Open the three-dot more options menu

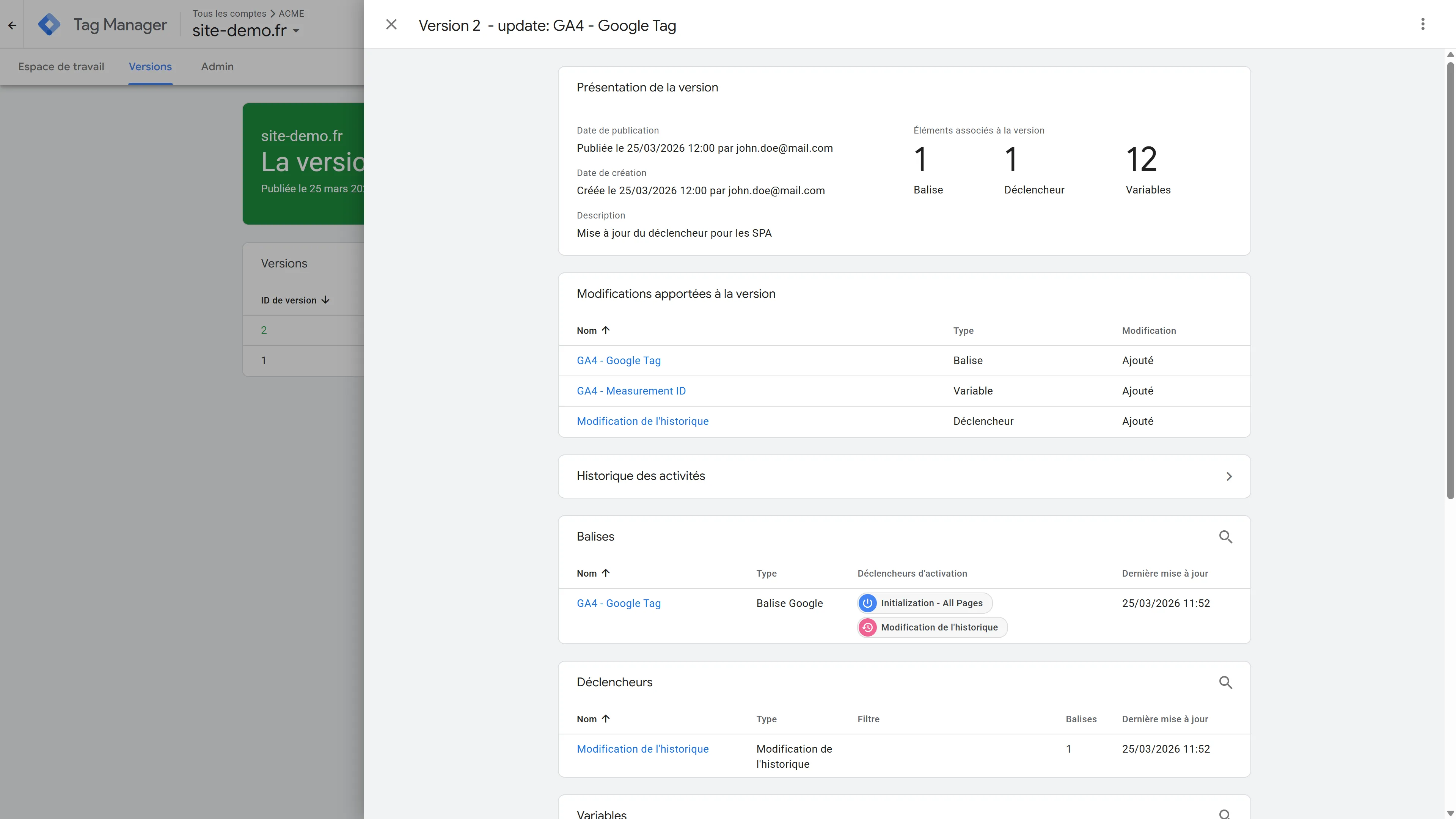(1423, 24)
